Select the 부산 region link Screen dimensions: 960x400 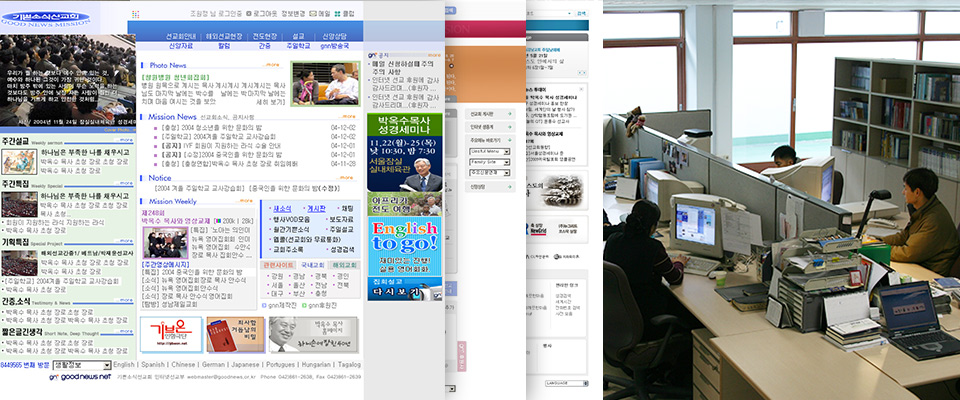pos(300,293)
